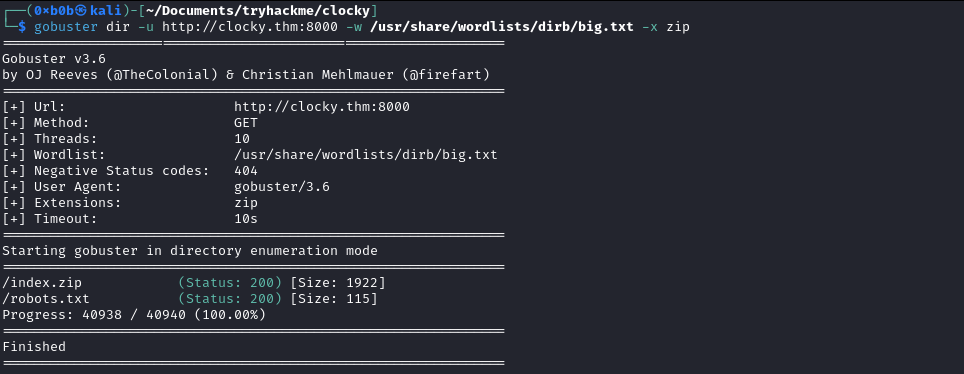Click the /robots.txt result entry
964x374 pixels.
[x=46, y=299]
